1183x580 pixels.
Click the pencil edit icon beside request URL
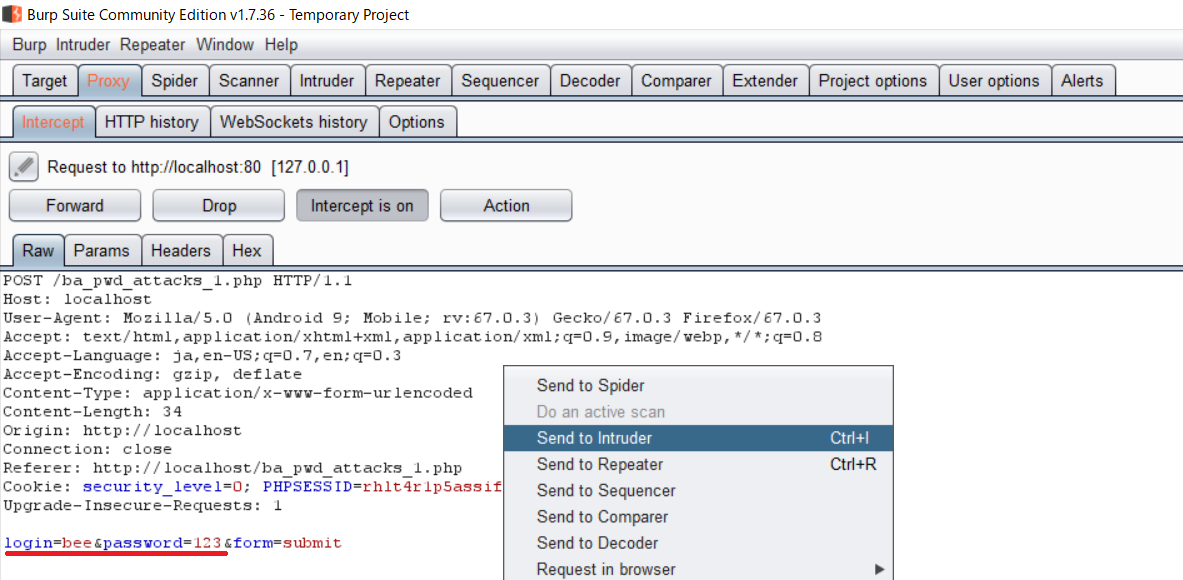[x=23, y=167]
